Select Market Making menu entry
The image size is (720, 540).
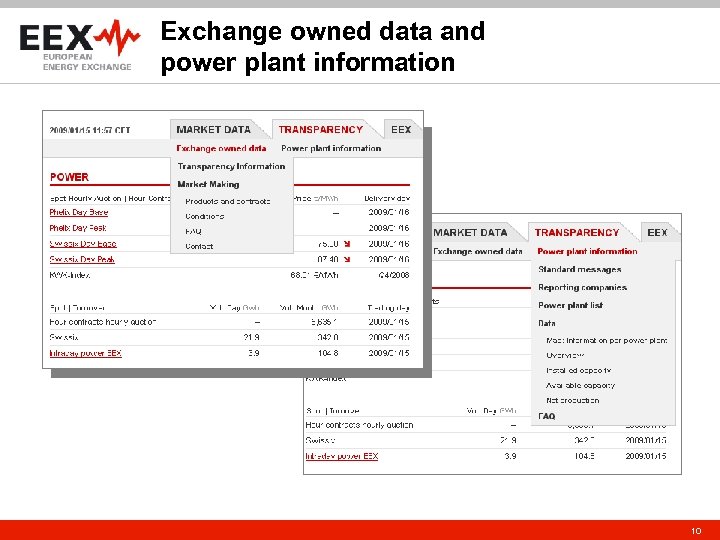(x=208, y=184)
